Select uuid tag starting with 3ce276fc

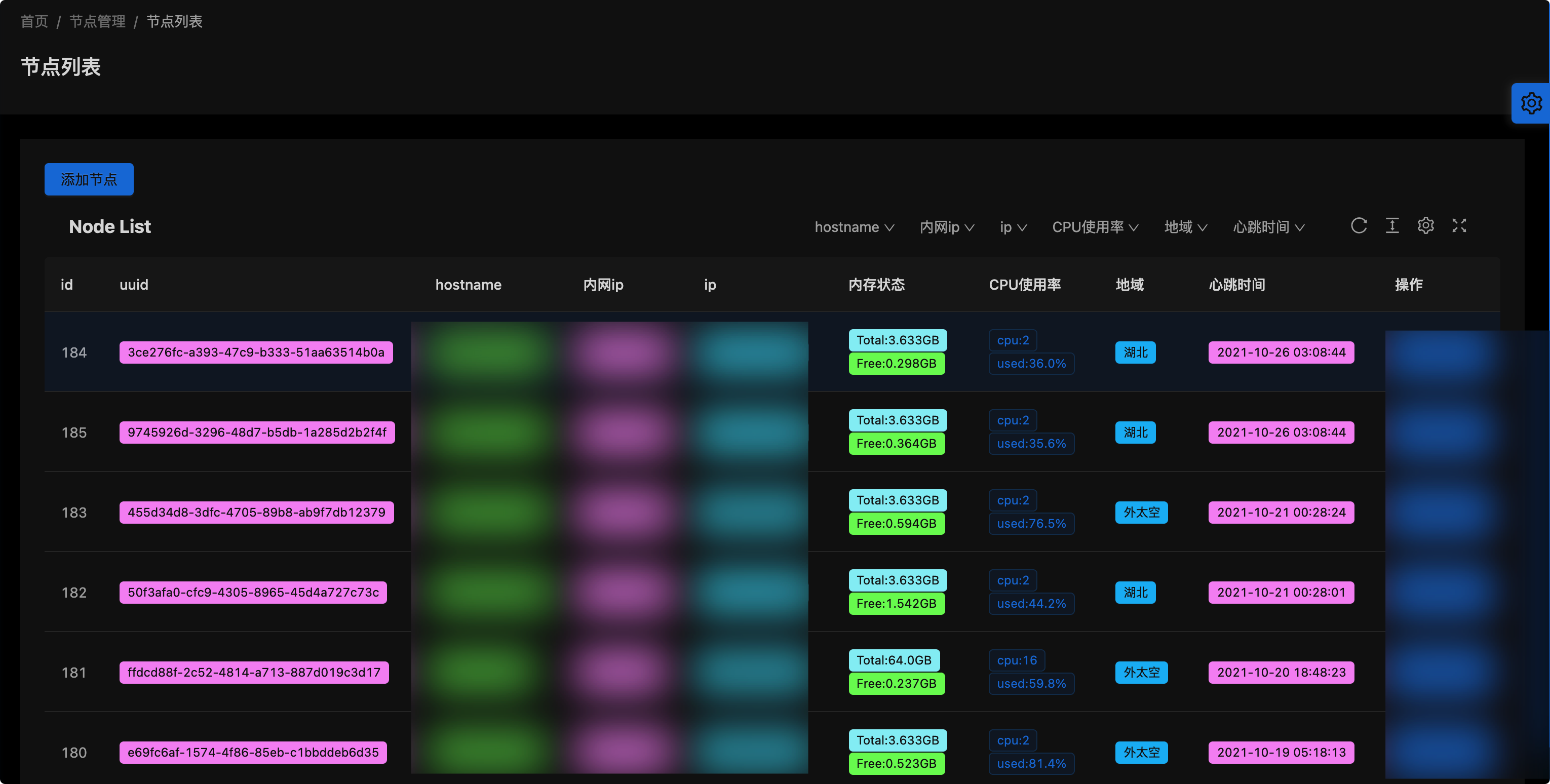pyautogui.click(x=256, y=352)
